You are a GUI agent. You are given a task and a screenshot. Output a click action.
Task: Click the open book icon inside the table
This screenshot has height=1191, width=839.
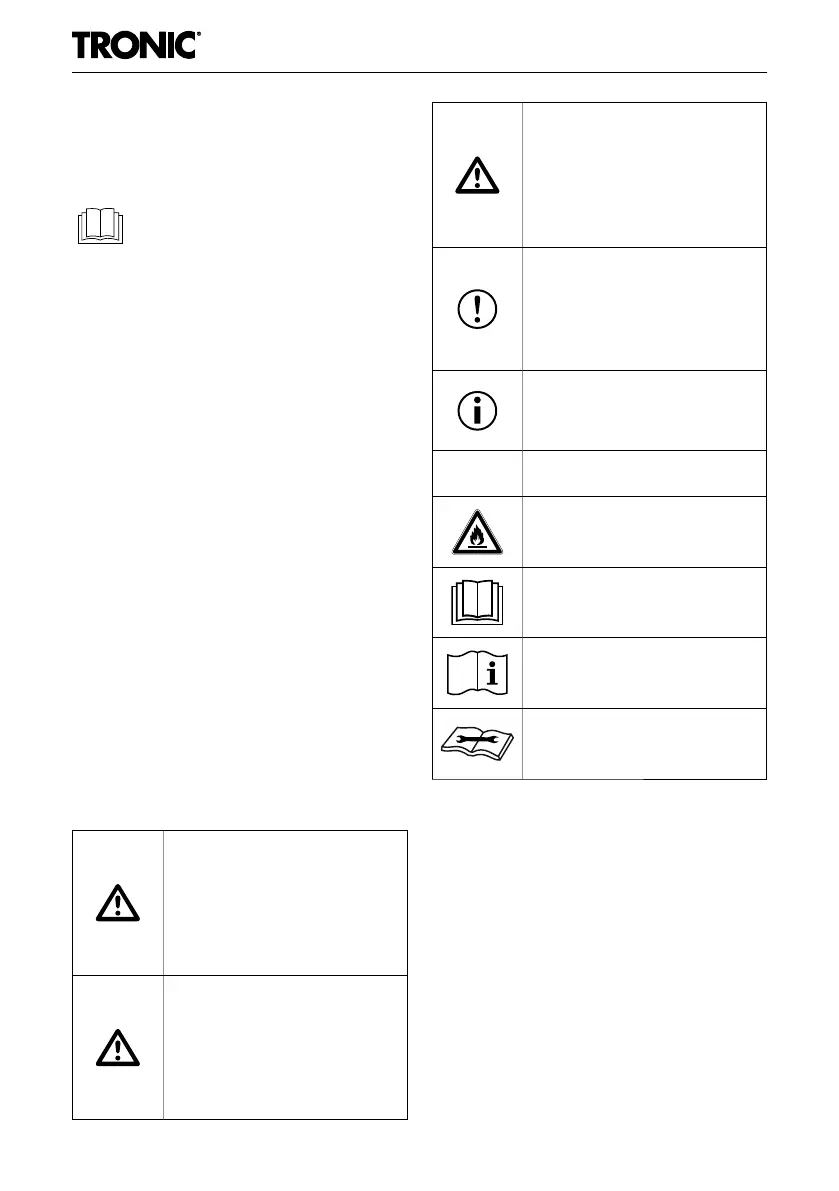(477, 602)
